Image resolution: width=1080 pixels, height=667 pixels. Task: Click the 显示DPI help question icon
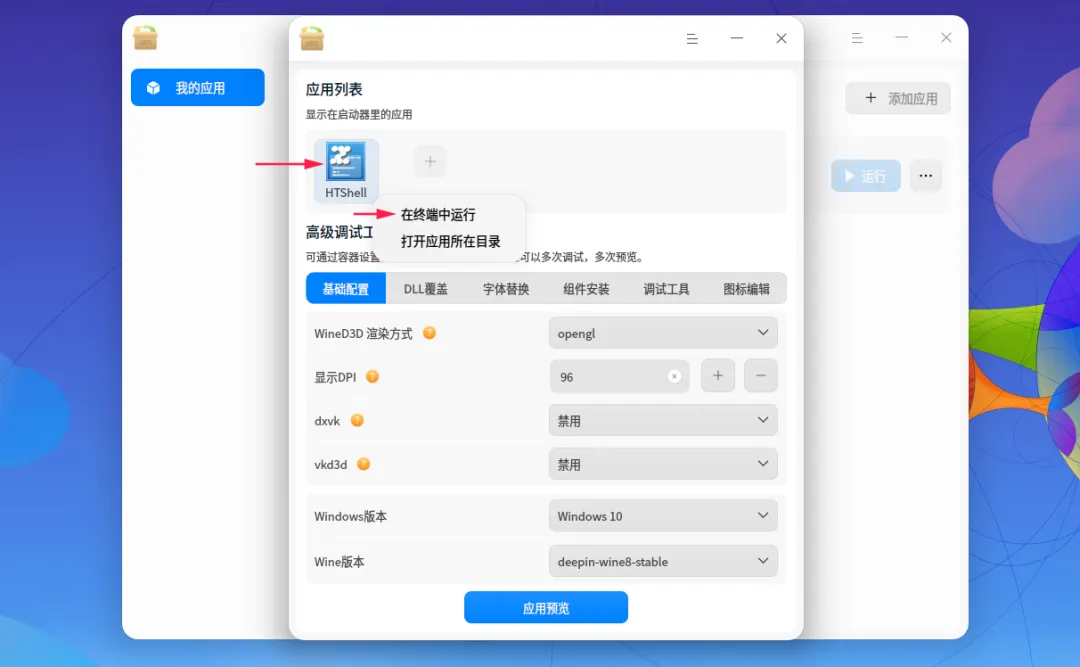click(372, 376)
